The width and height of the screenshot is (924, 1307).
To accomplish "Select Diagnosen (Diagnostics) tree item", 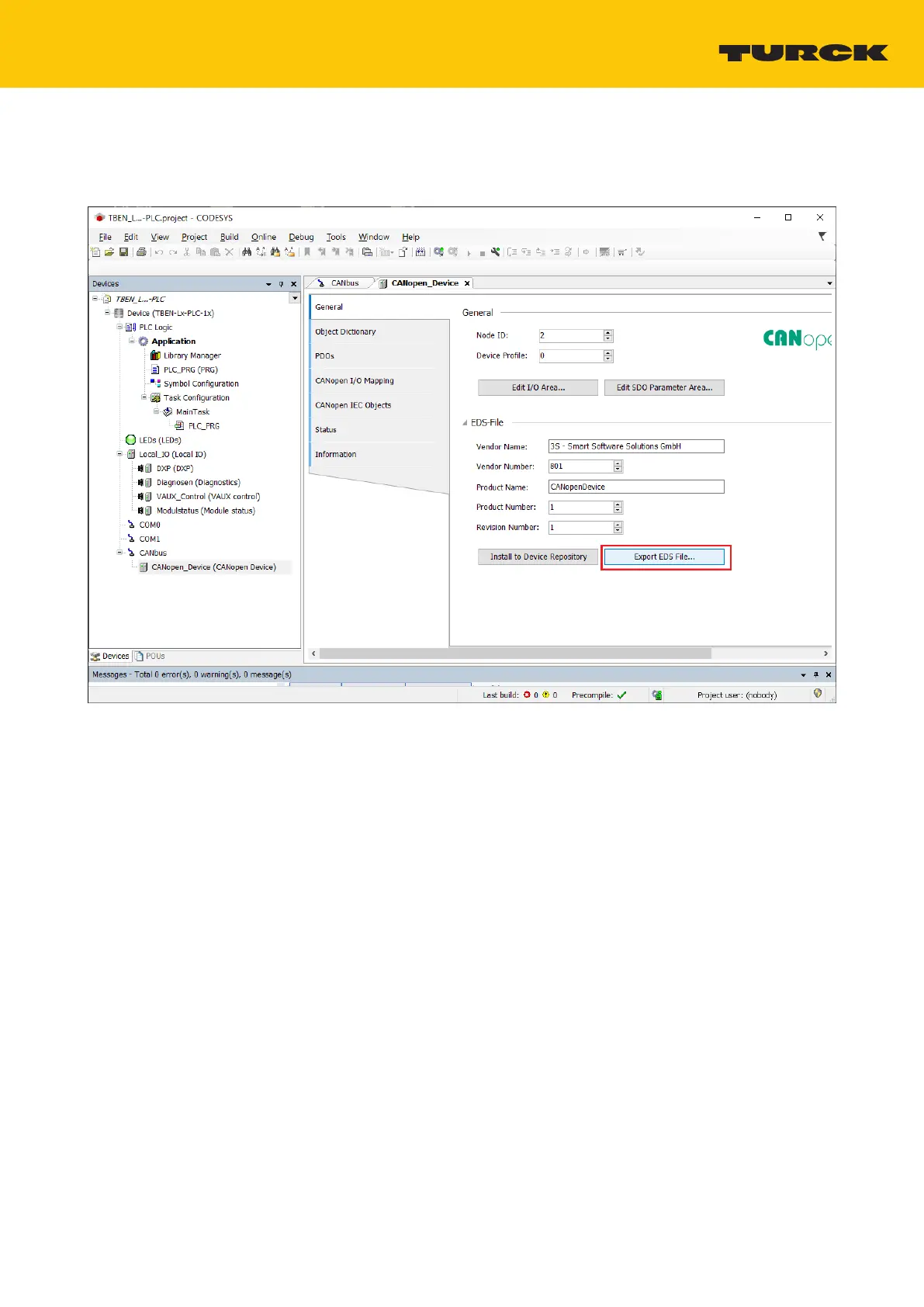I will 199,482.
